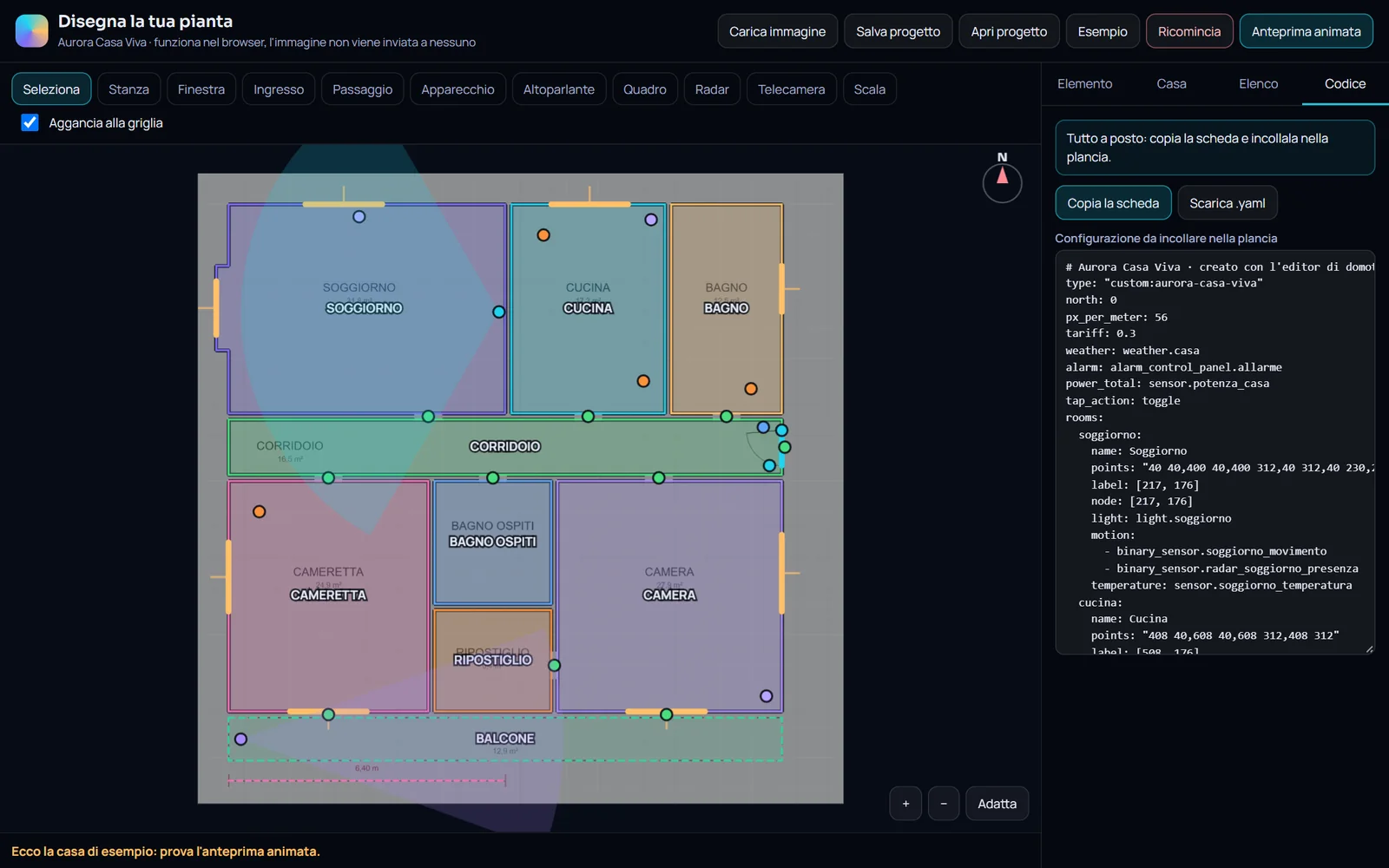Viewport: 1389px width, 868px height.
Task: Click the RIPOSTIGLIO room label
Action: pyautogui.click(x=493, y=660)
